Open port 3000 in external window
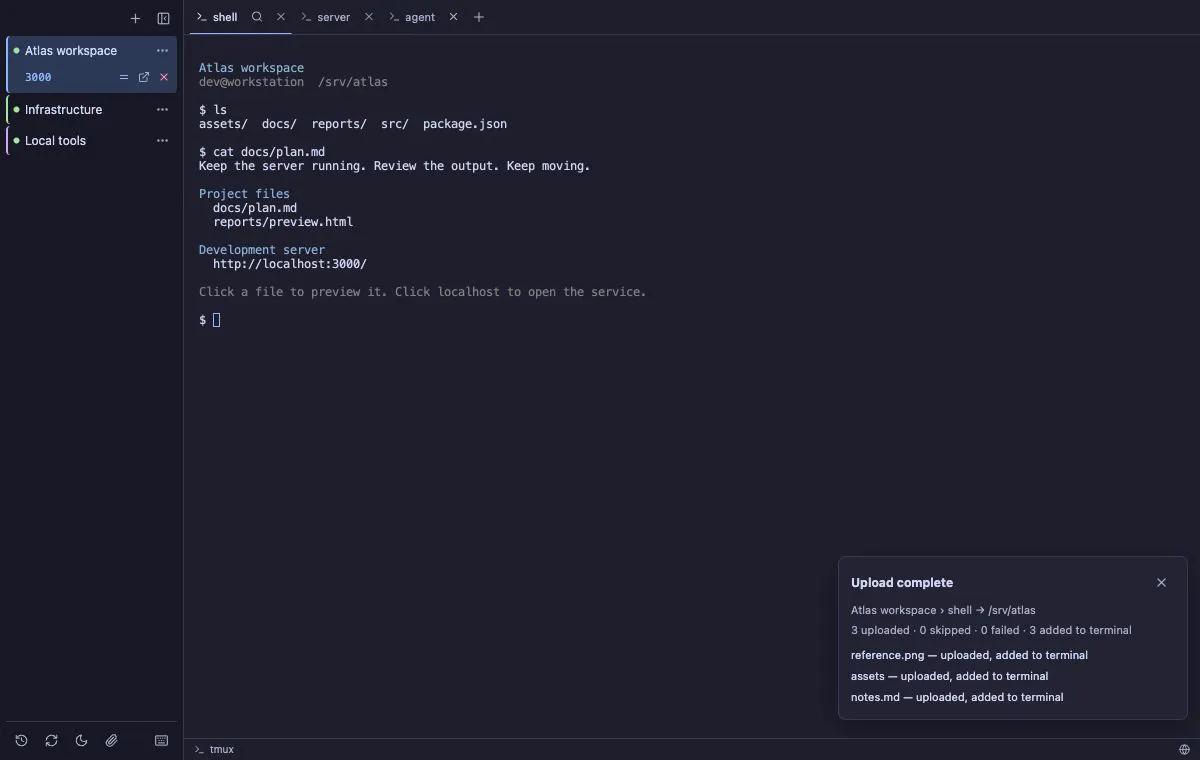The image size is (1200, 760). [x=144, y=77]
